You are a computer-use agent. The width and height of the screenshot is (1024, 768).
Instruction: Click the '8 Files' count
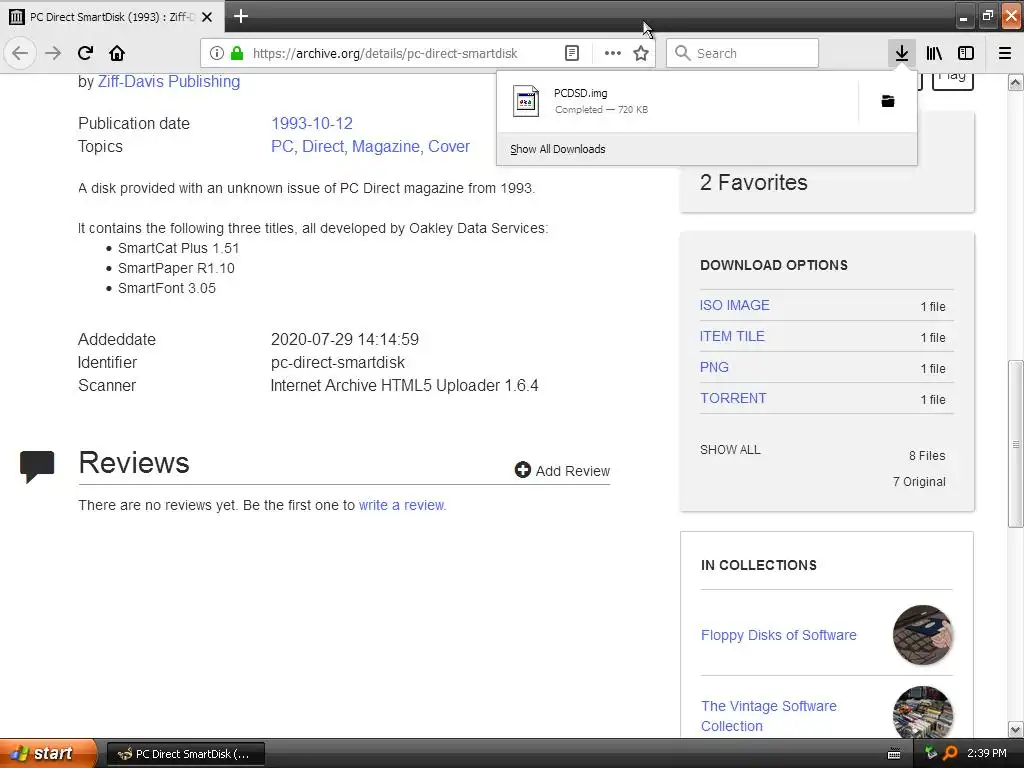click(927, 455)
